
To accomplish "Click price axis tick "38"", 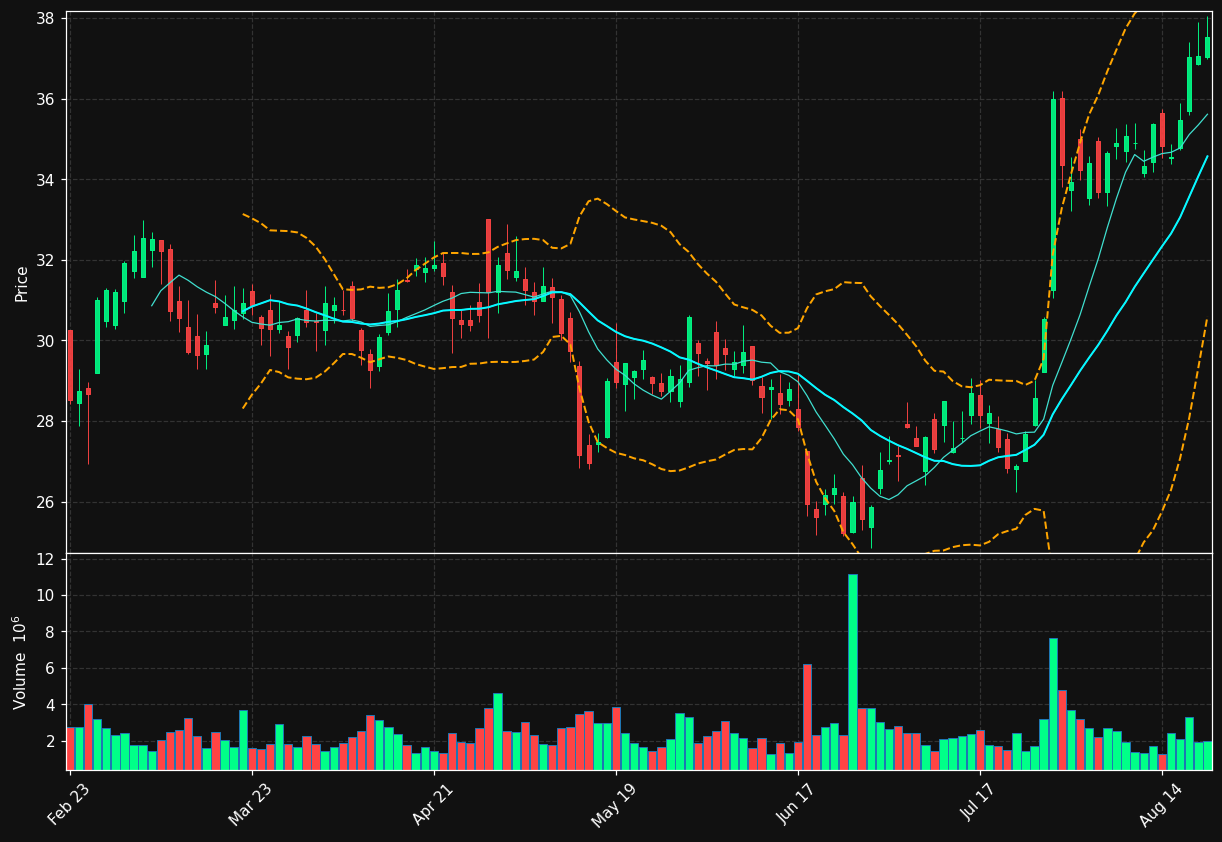I will pyautogui.click(x=45, y=19).
